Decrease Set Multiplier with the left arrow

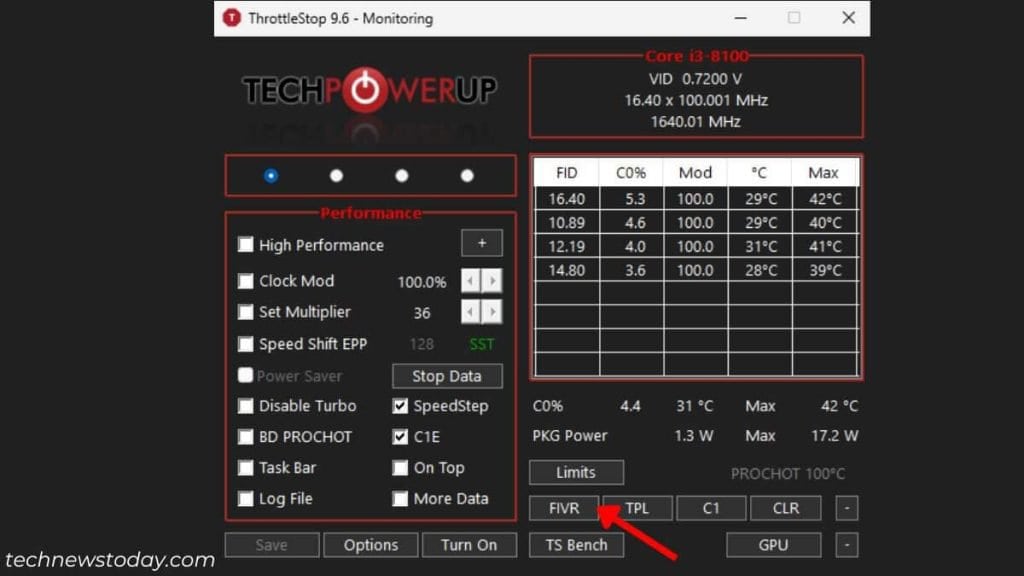click(x=469, y=312)
